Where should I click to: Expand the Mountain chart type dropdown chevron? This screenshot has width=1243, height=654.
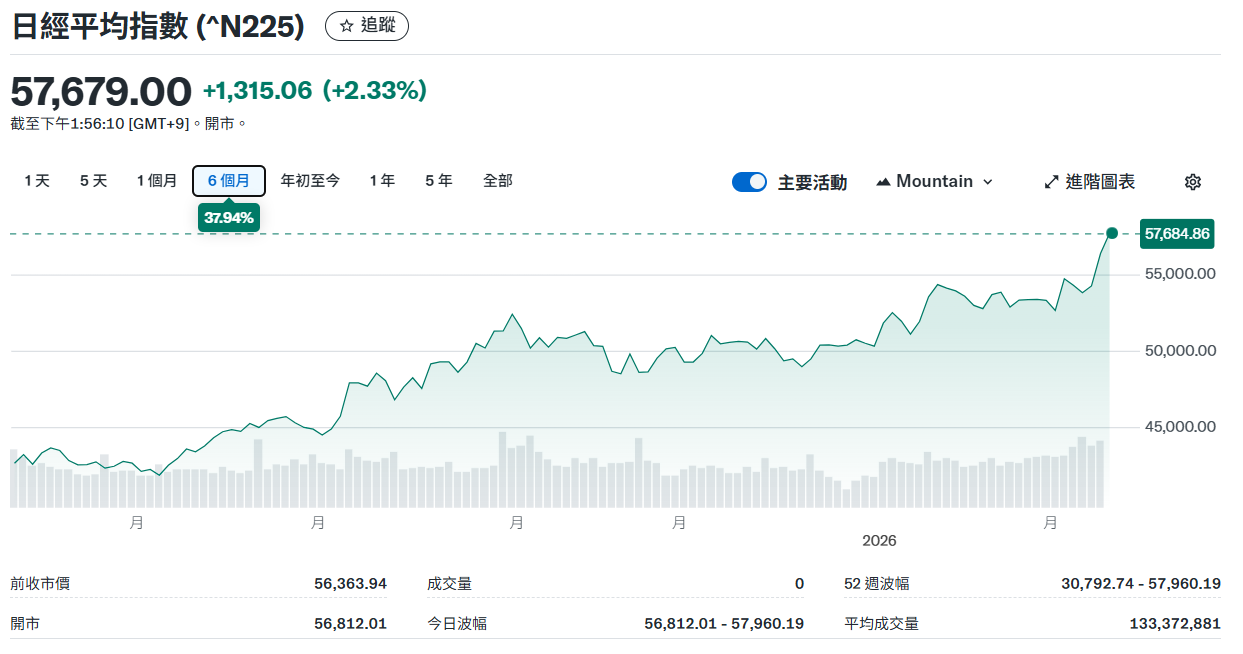coord(988,182)
